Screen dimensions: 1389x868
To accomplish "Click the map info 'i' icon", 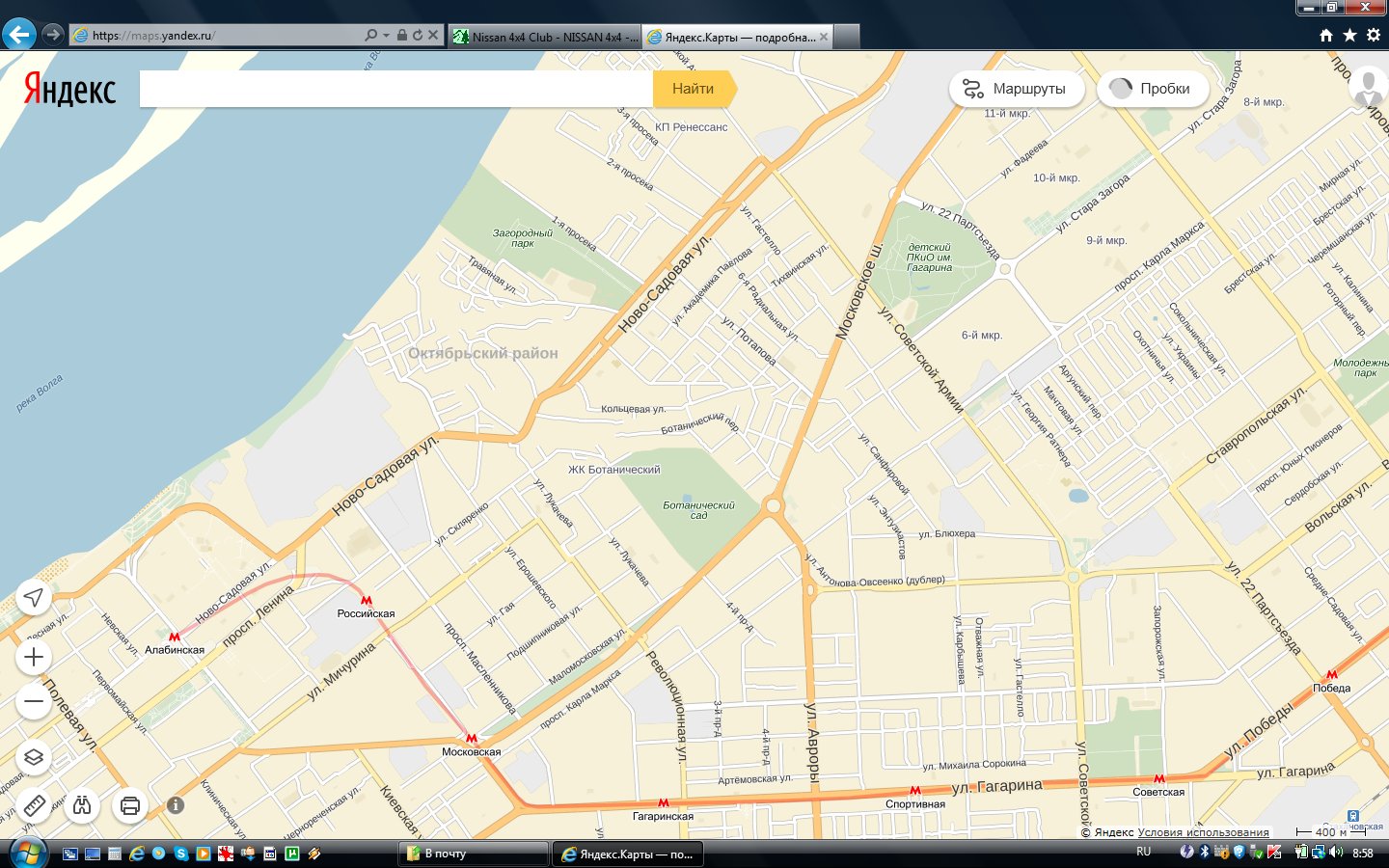I will 175,804.
